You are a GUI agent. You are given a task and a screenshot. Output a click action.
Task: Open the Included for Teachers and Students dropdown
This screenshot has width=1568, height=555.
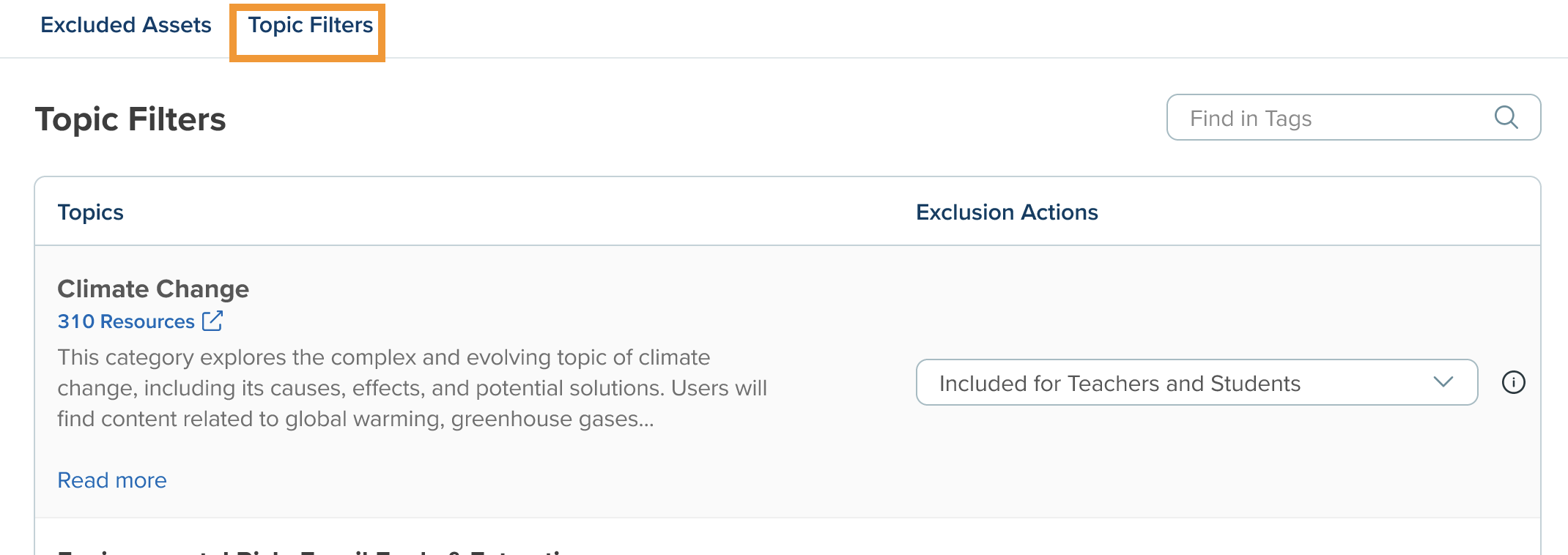click(1196, 382)
